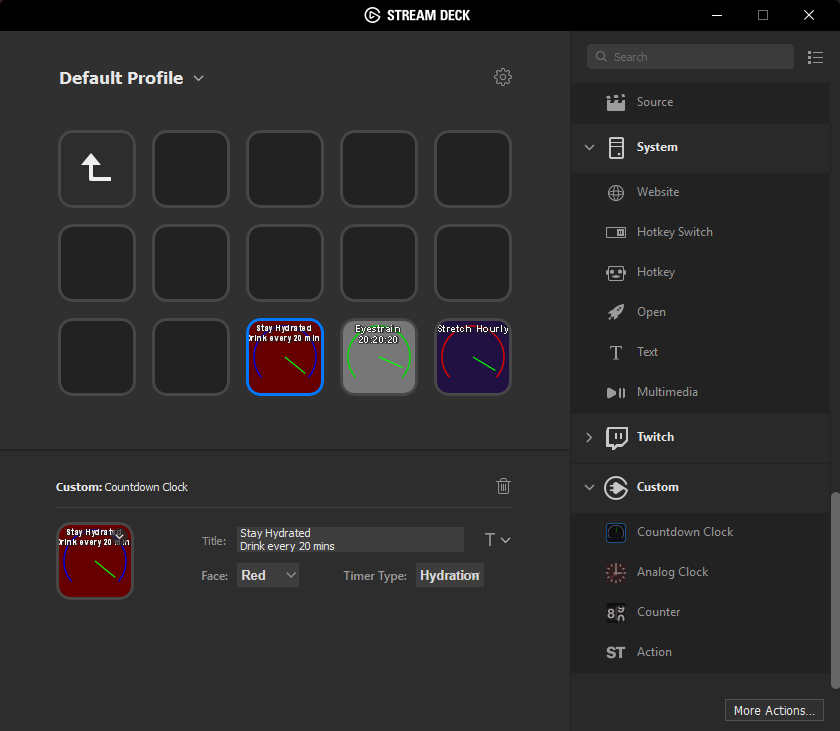Select the Hotkey action icon
This screenshot has width=840, height=731.
[616, 273]
